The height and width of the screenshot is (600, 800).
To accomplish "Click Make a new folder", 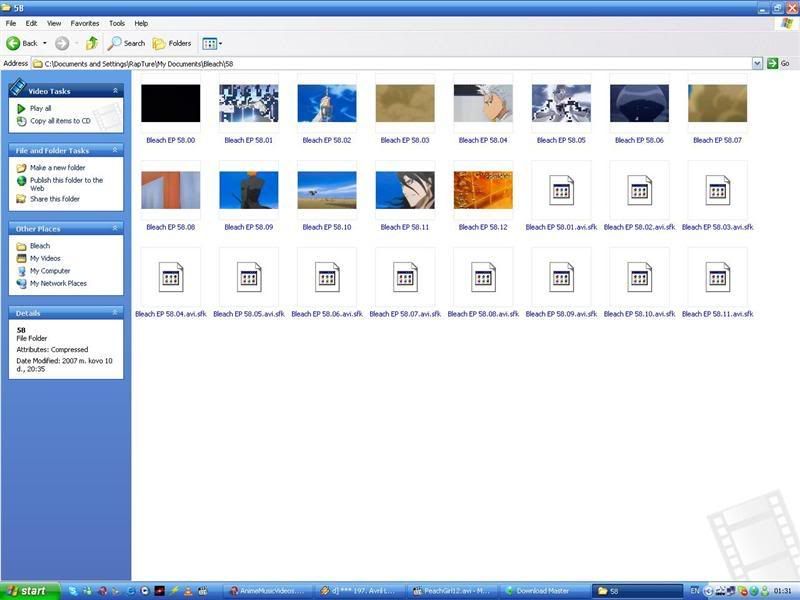I will pos(51,167).
